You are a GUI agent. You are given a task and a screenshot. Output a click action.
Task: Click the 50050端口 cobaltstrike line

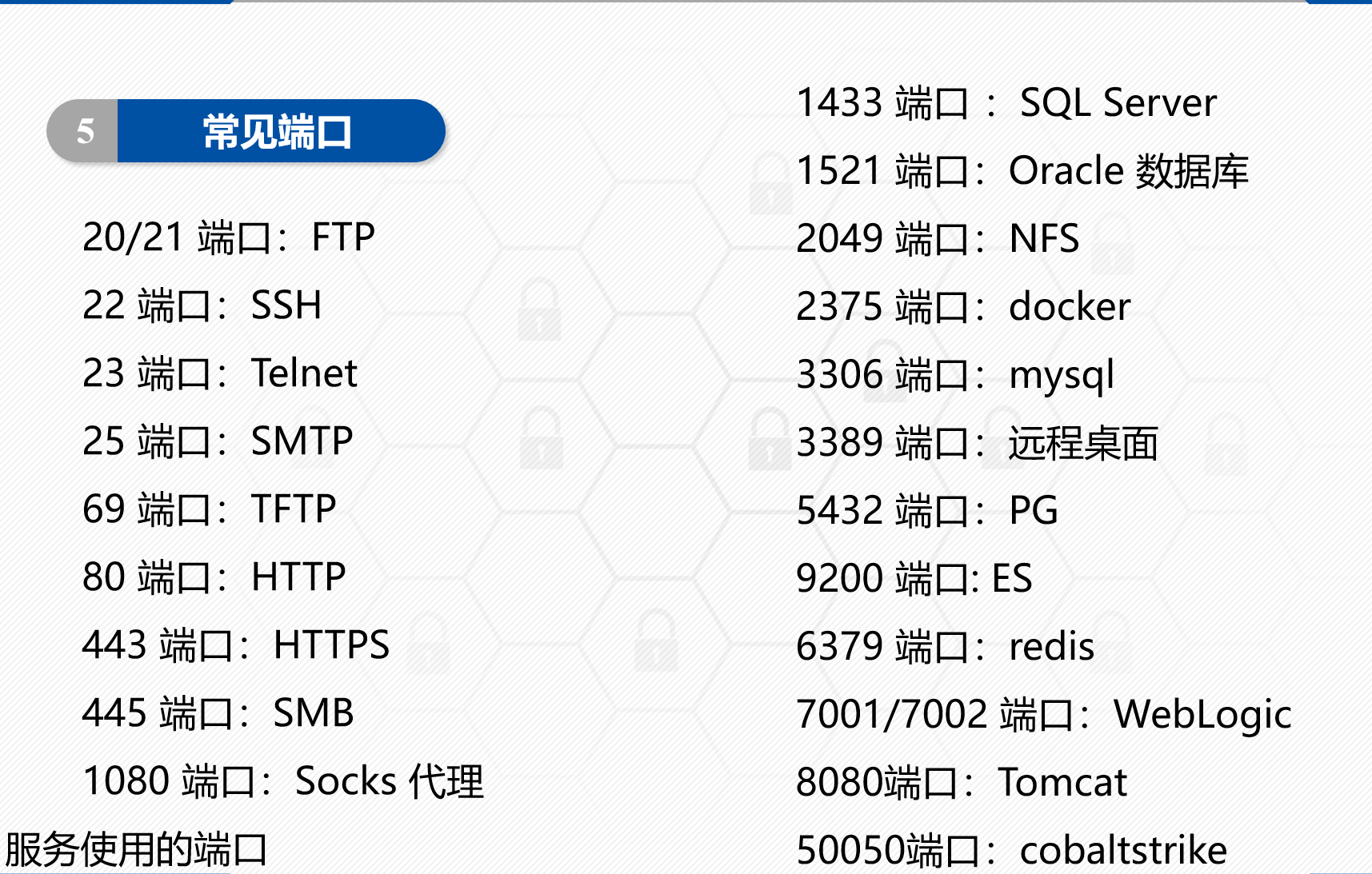pyautogui.click(x=1011, y=851)
